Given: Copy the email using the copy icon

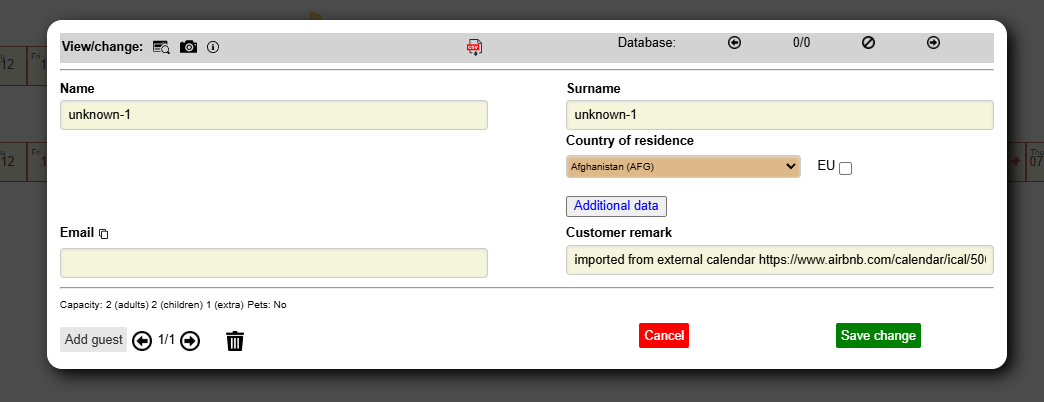Looking at the screenshot, I should (x=104, y=234).
